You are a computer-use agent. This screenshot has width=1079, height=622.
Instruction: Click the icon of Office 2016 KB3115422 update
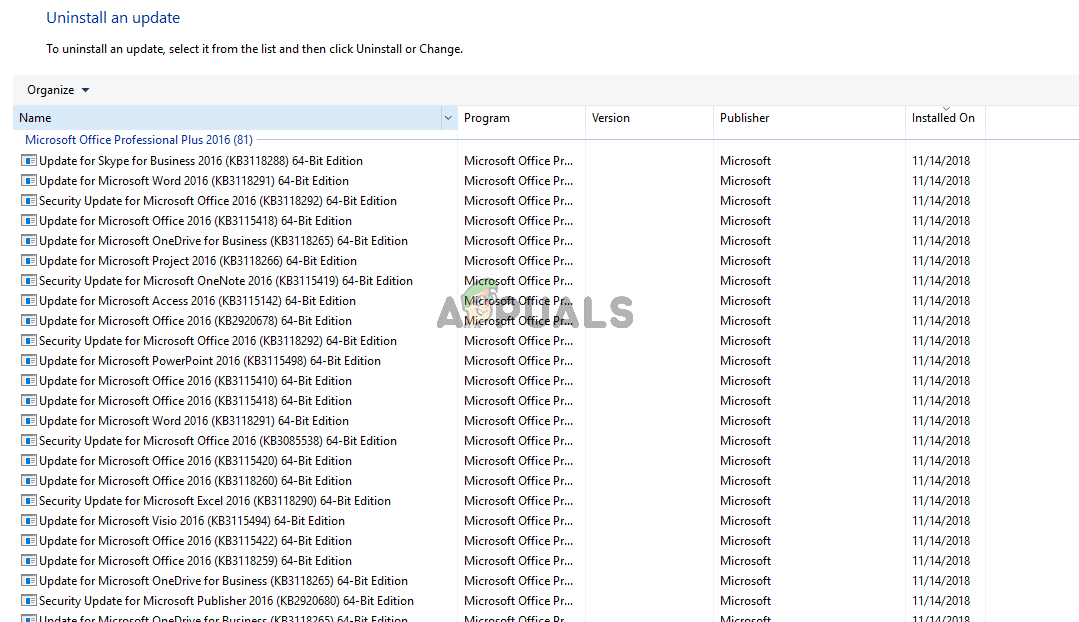click(29, 540)
